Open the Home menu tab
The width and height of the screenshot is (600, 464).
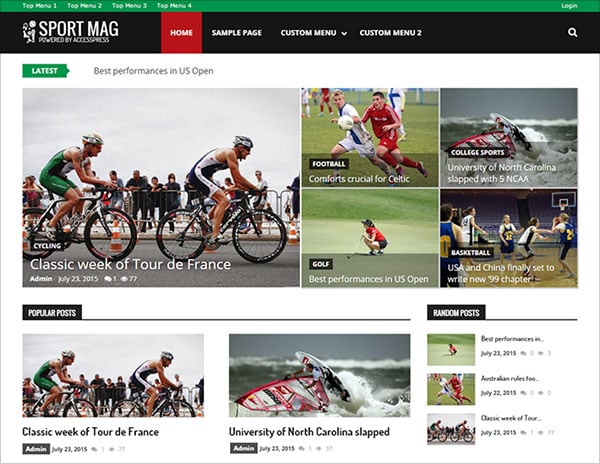point(181,33)
